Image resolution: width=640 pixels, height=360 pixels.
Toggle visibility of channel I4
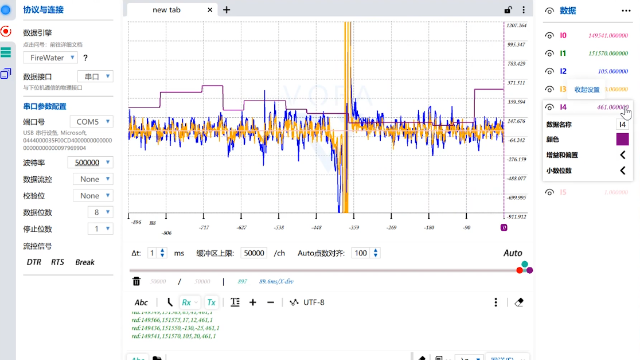point(549,107)
